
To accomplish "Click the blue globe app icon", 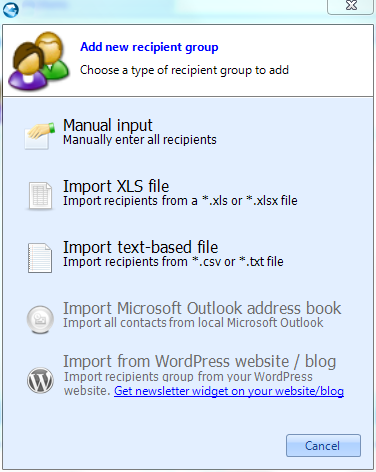I will (11, 9).
